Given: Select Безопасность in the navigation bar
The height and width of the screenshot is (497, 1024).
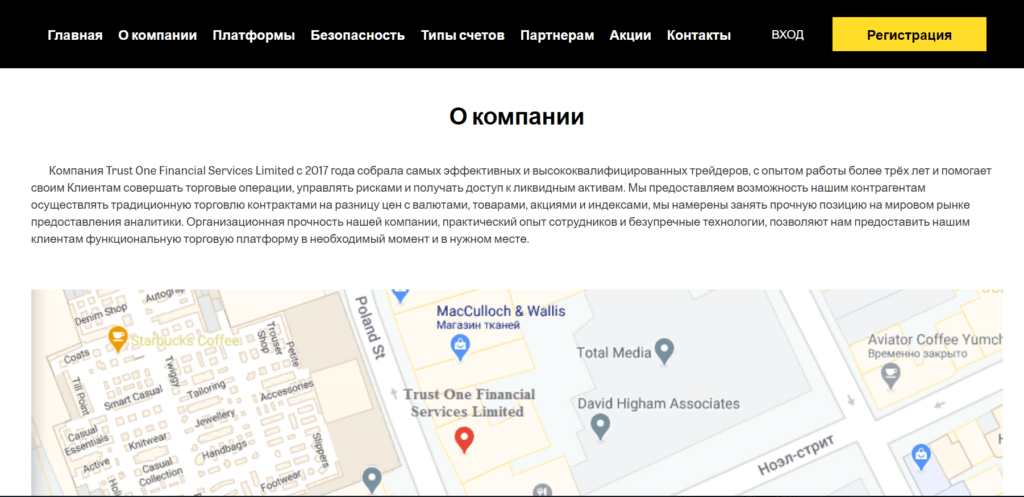Looking at the screenshot, I should pyautogui.click(x=357, y=35).
